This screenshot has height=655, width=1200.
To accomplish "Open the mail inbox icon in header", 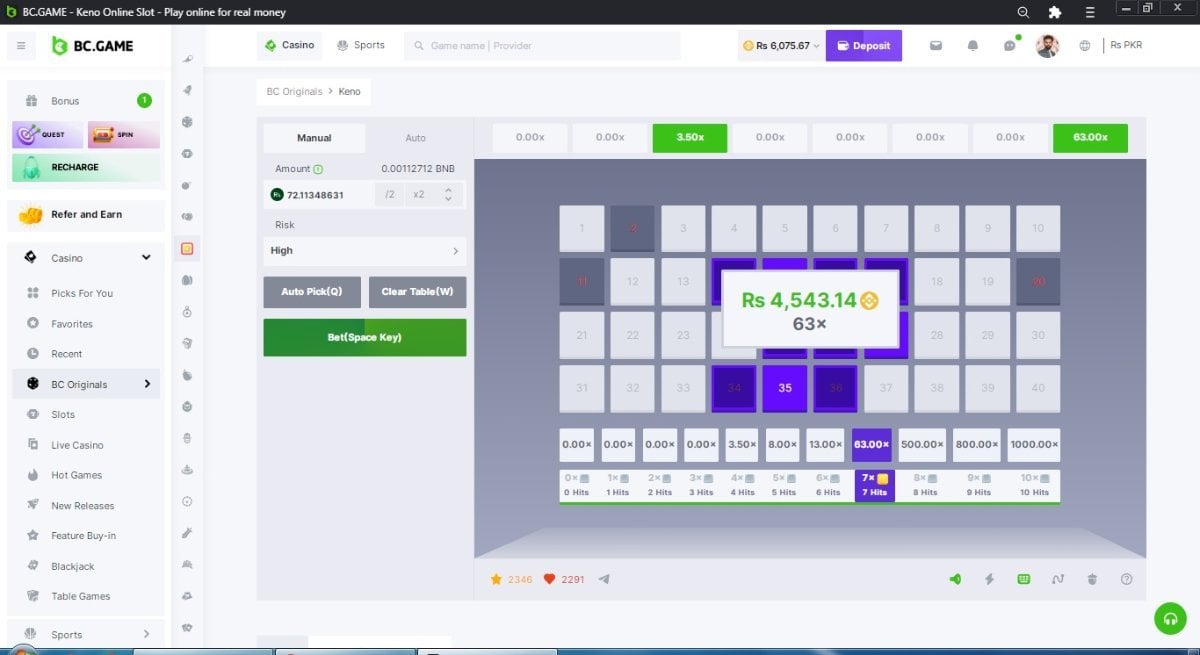I will pos(936,46).
